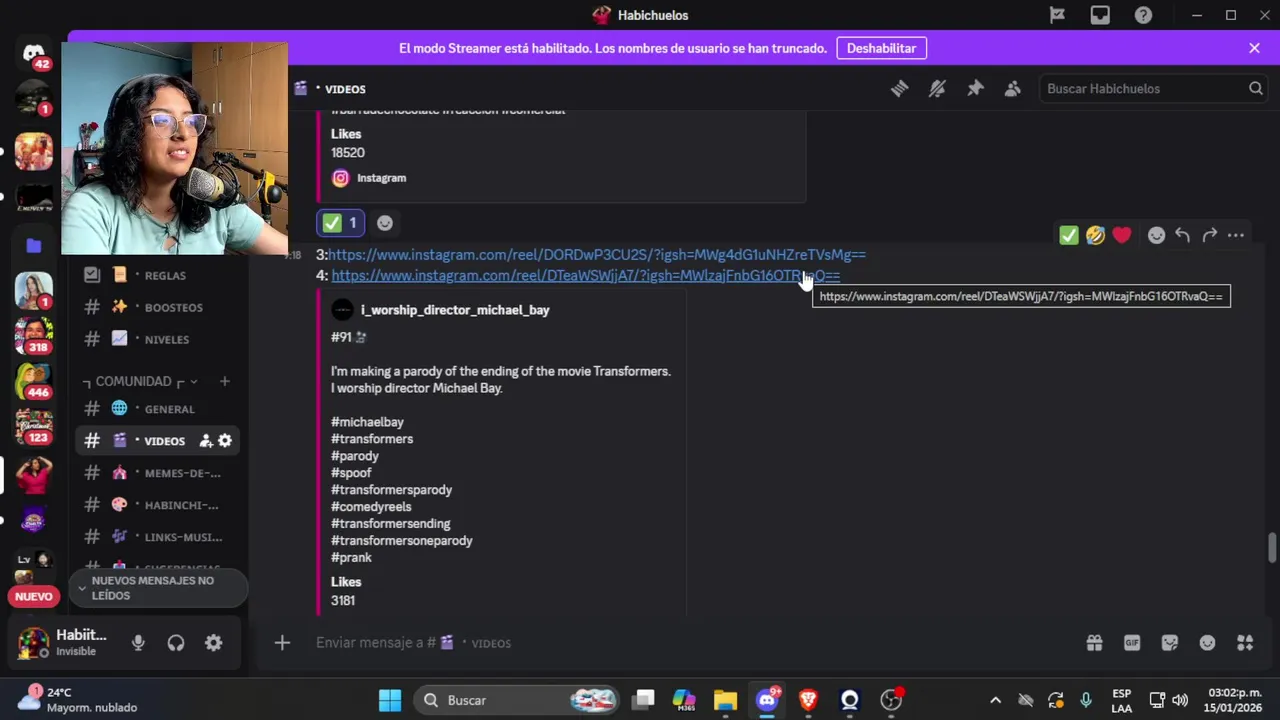The image size is (1280, 720).
Task: Open apps launcher icon in message bar
Action: point(1245,643)
